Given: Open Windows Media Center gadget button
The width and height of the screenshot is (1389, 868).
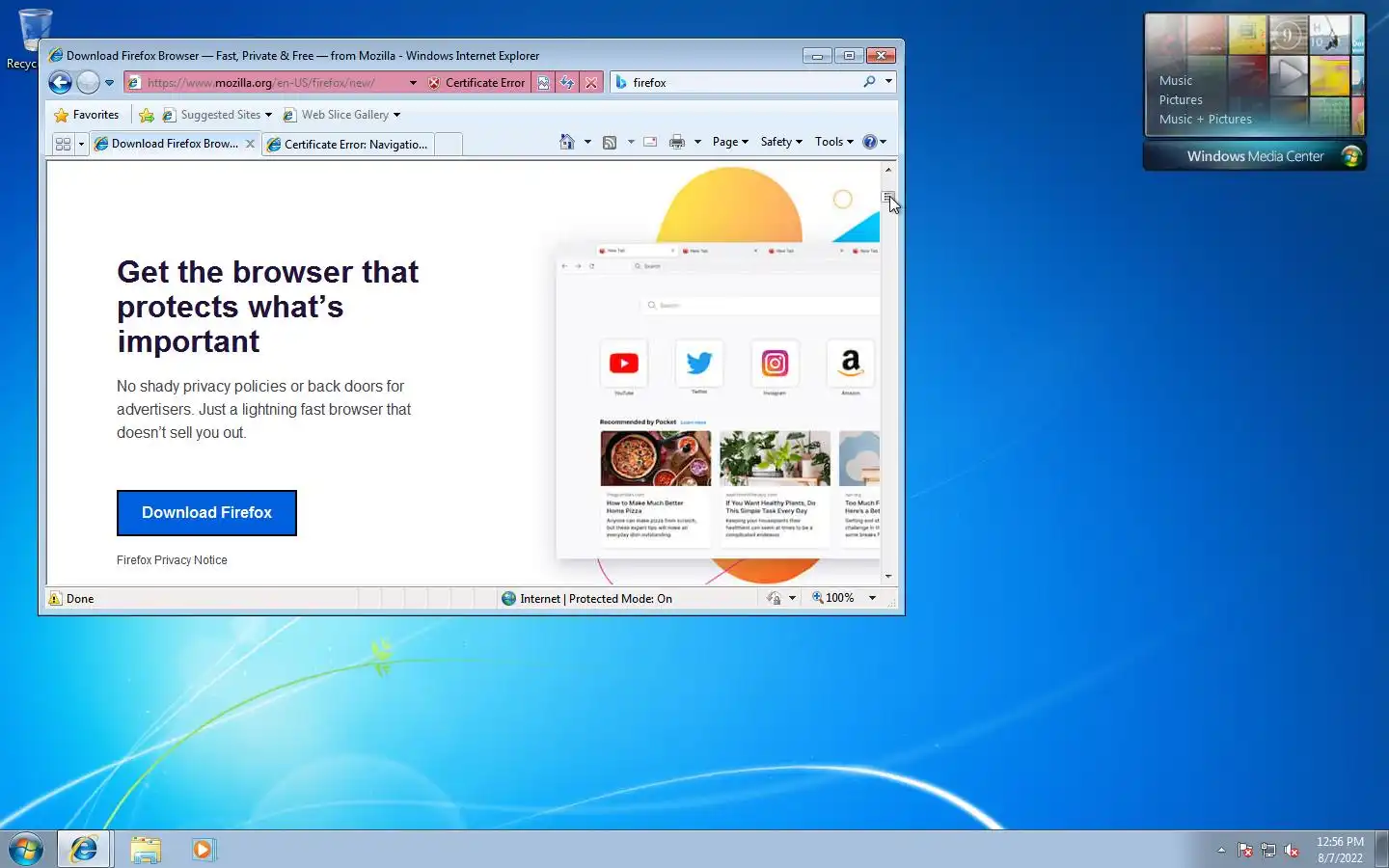Looking at the screenshot, I should (1254, 156).
